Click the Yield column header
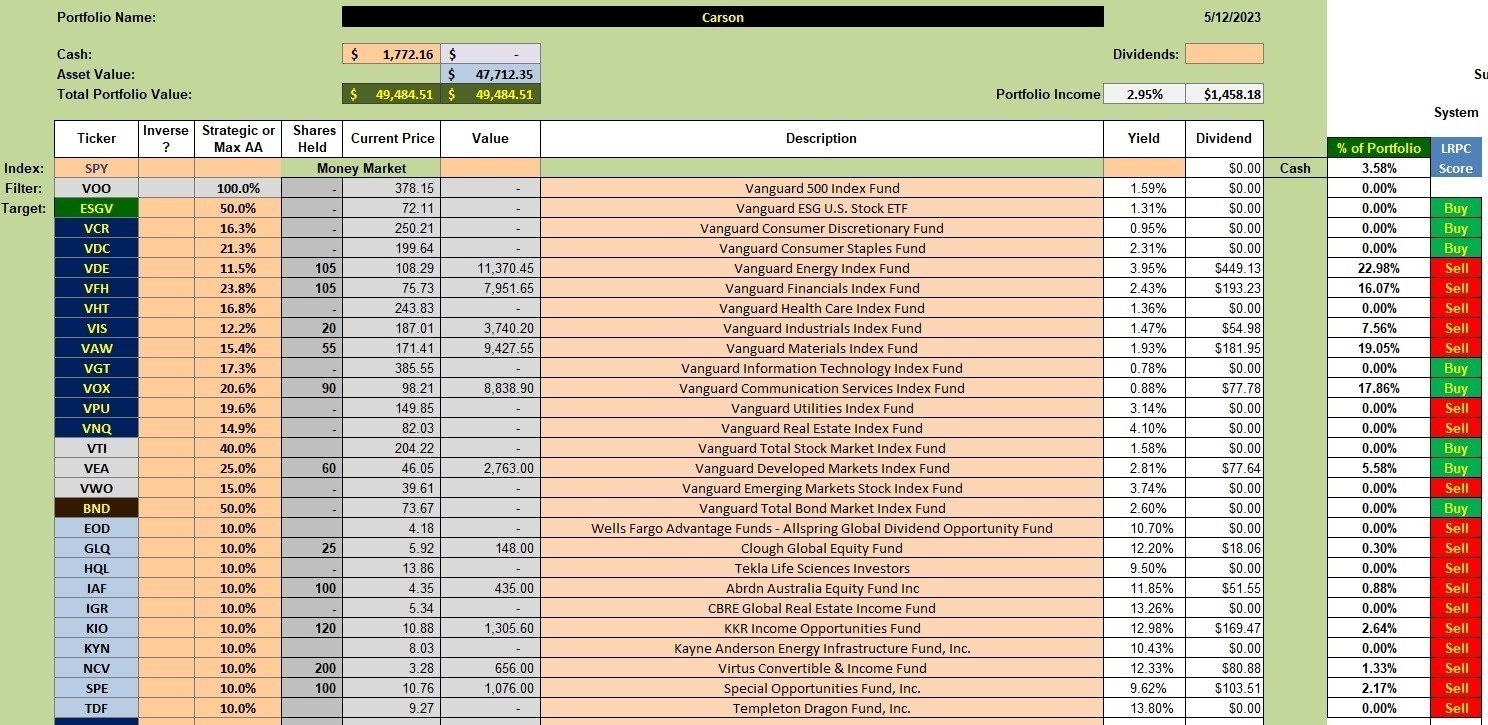This screenshot has width=1488, height=725. pos(1144,139)
